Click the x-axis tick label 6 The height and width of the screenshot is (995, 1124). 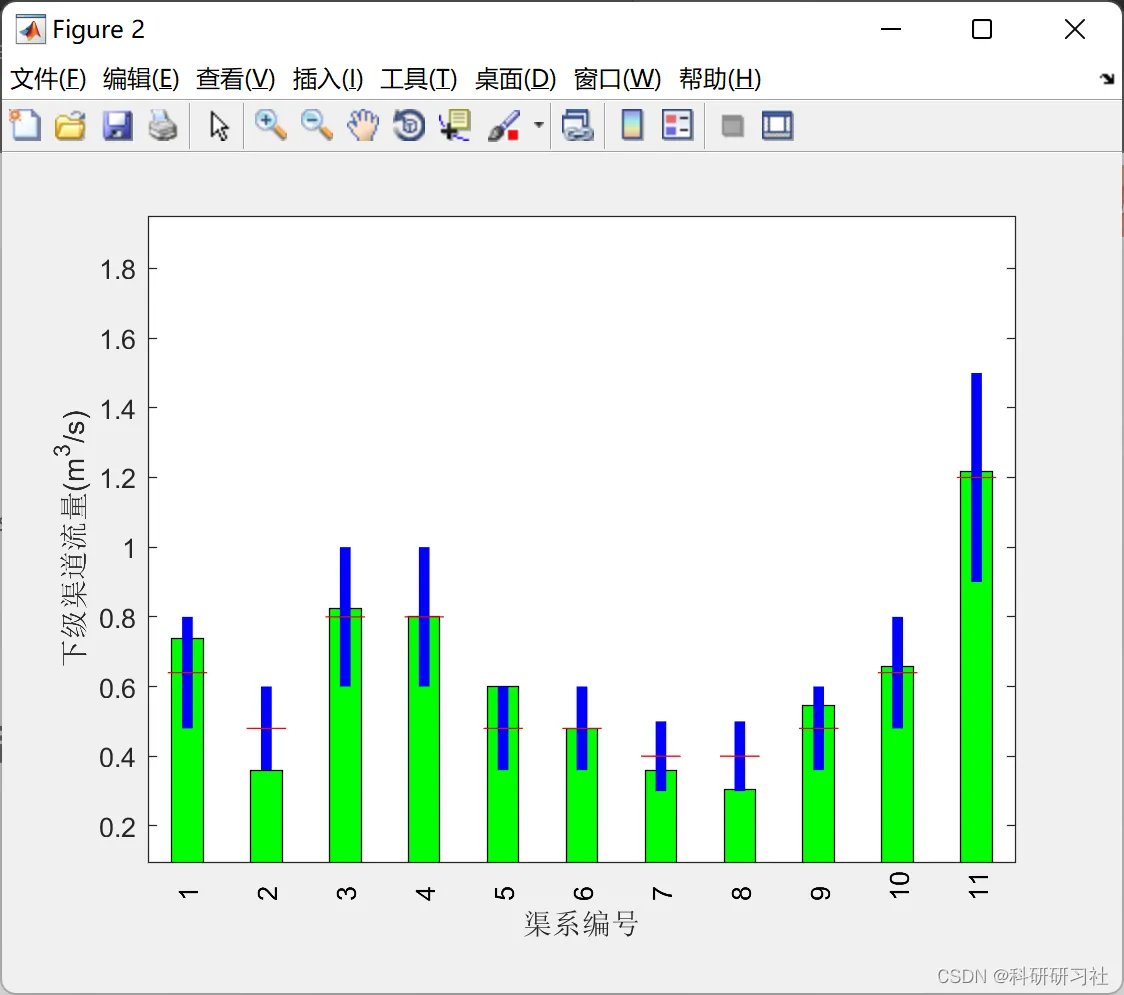coord(583,892)
